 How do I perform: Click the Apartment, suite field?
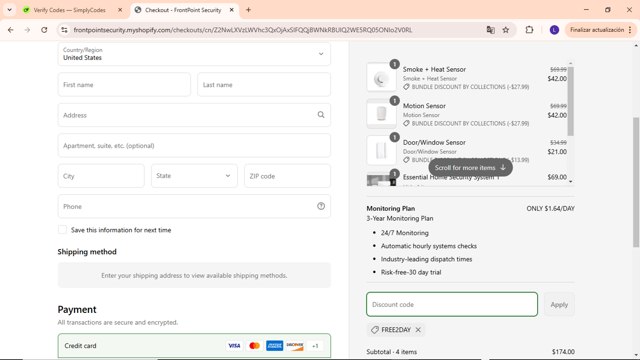(x=194, y=146)
